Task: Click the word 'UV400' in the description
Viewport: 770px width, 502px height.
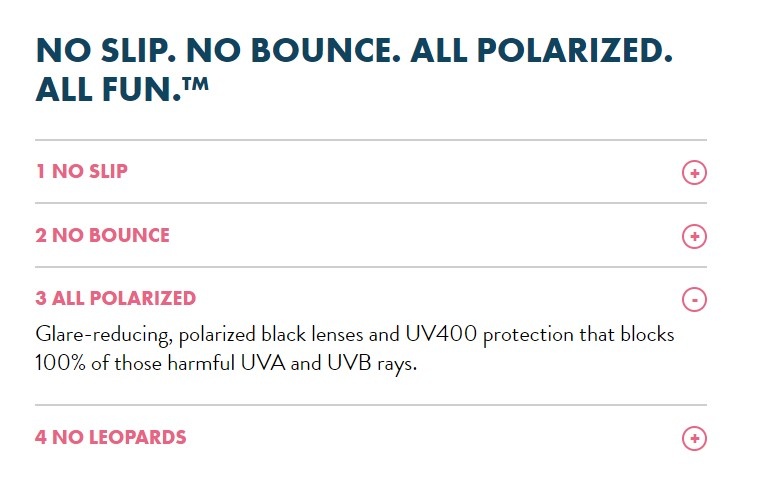Action: [x=441, y=334]
